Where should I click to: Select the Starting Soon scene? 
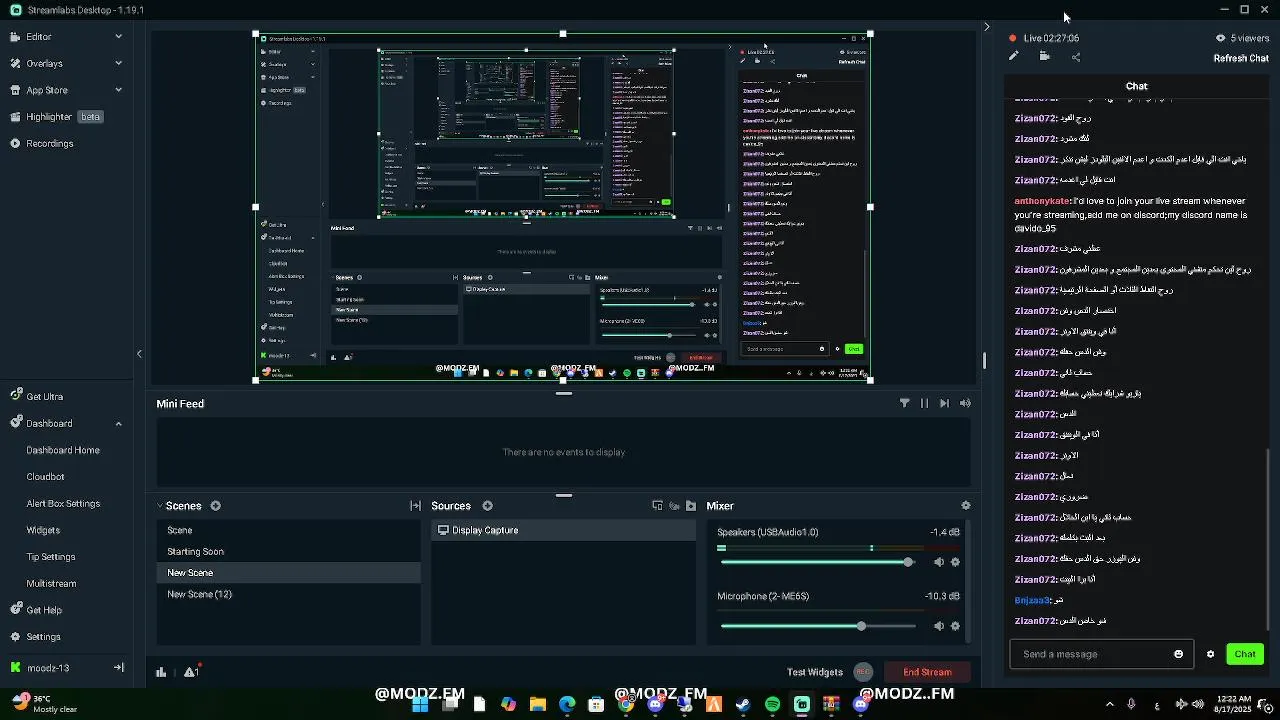(288, 551)
